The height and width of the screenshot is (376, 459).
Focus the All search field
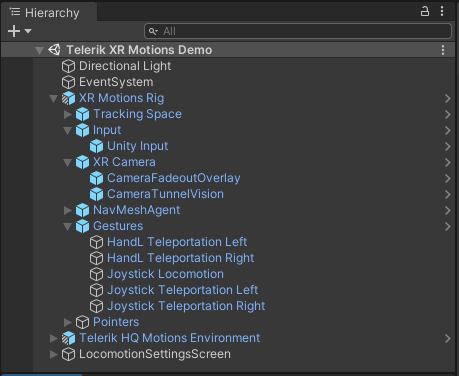point(298,31)
